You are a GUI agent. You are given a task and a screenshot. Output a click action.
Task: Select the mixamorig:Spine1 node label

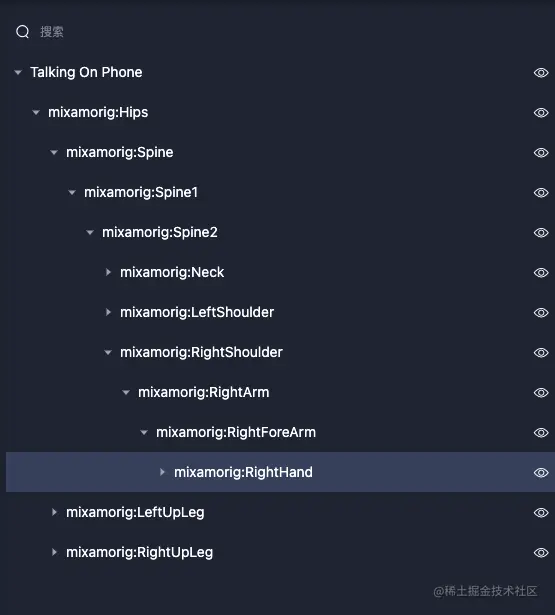(141, 192)
